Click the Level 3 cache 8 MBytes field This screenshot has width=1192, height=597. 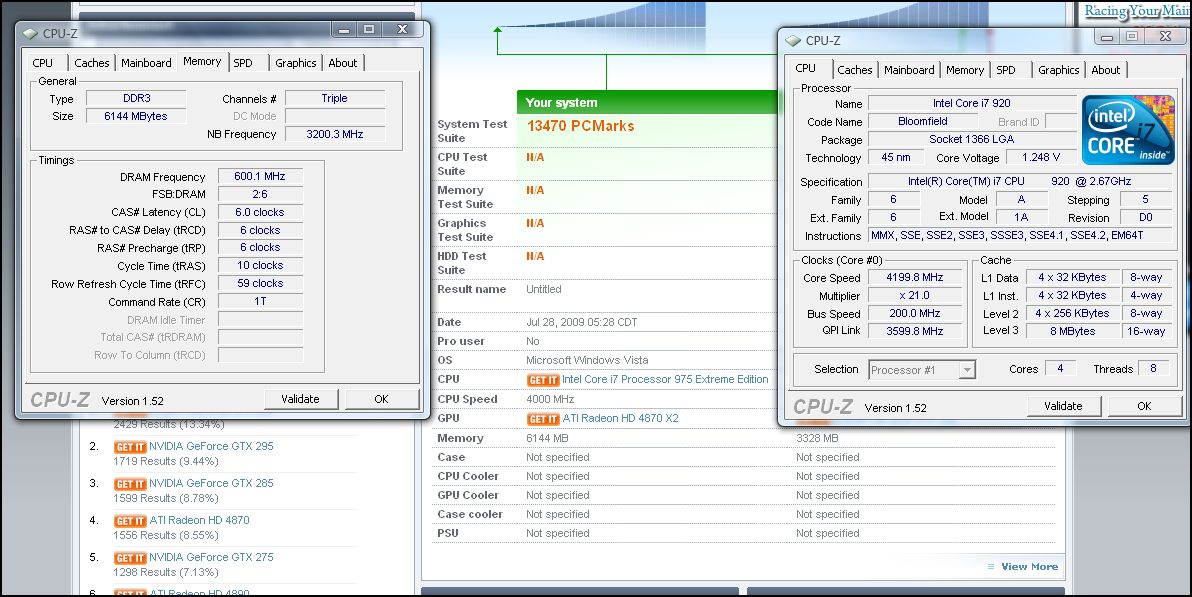pyautogui.click(x=1073, y=331)
